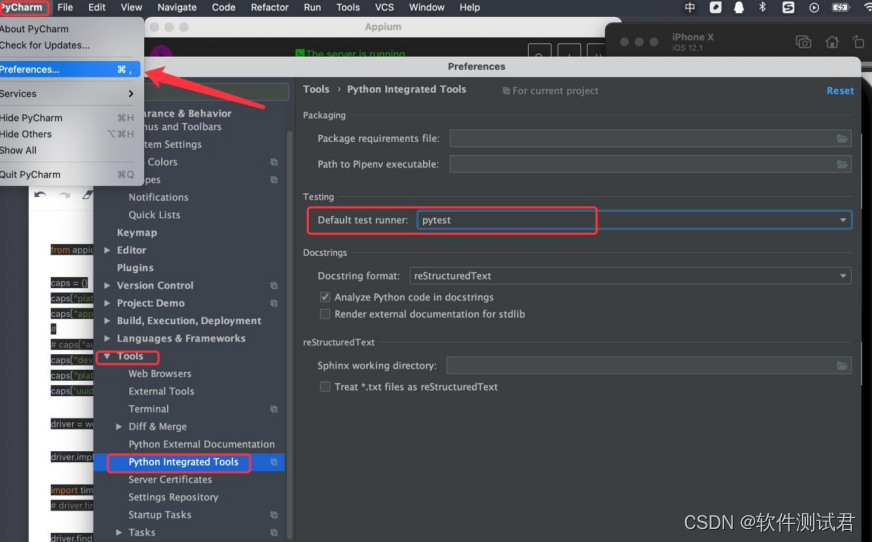Click project-level icon beside Terminal
The height and width of the screenshot is (542, 872).
[x=274, y=409]
